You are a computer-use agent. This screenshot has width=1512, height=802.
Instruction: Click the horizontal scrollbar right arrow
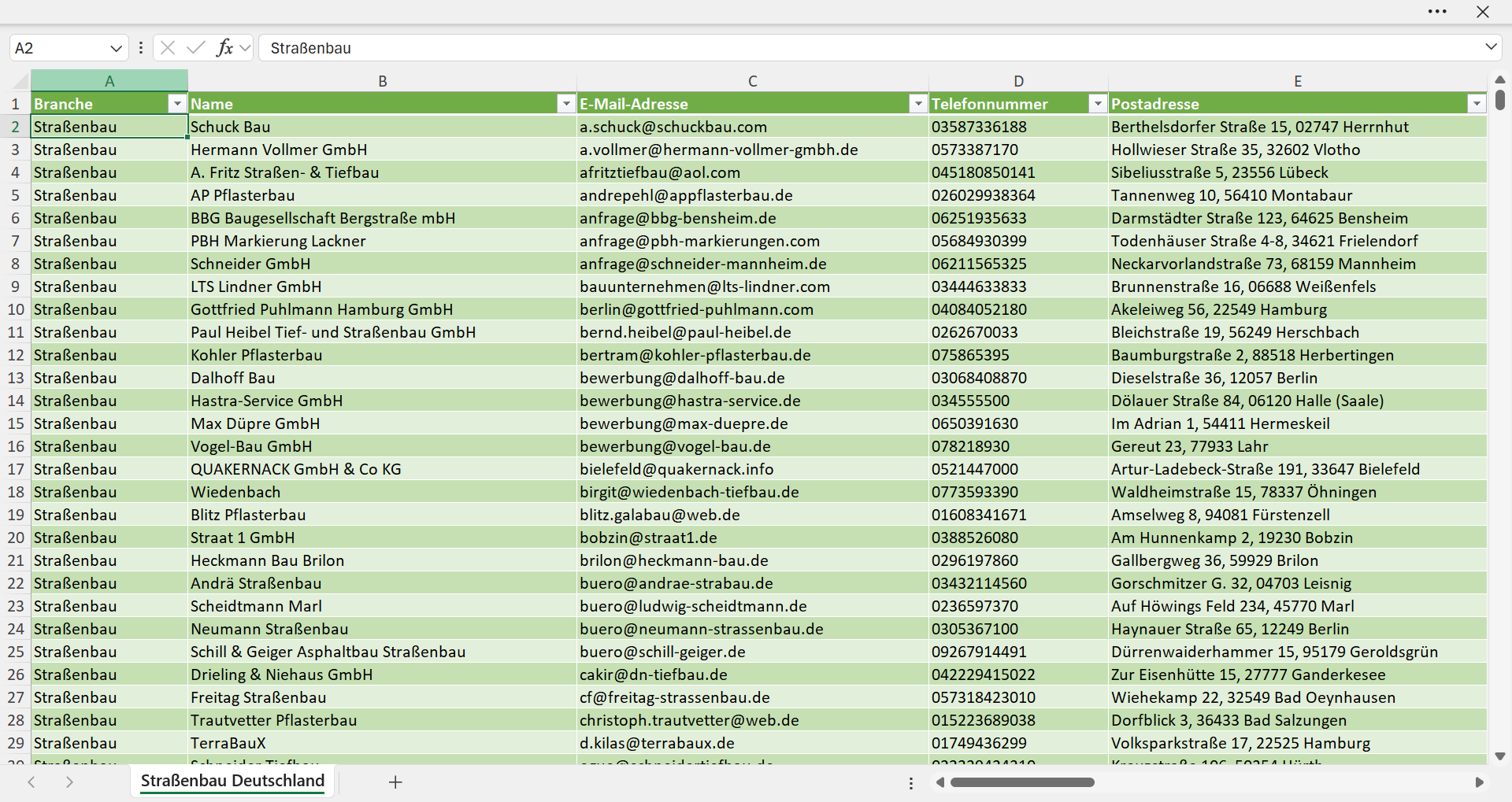[x=1479, y=782]
